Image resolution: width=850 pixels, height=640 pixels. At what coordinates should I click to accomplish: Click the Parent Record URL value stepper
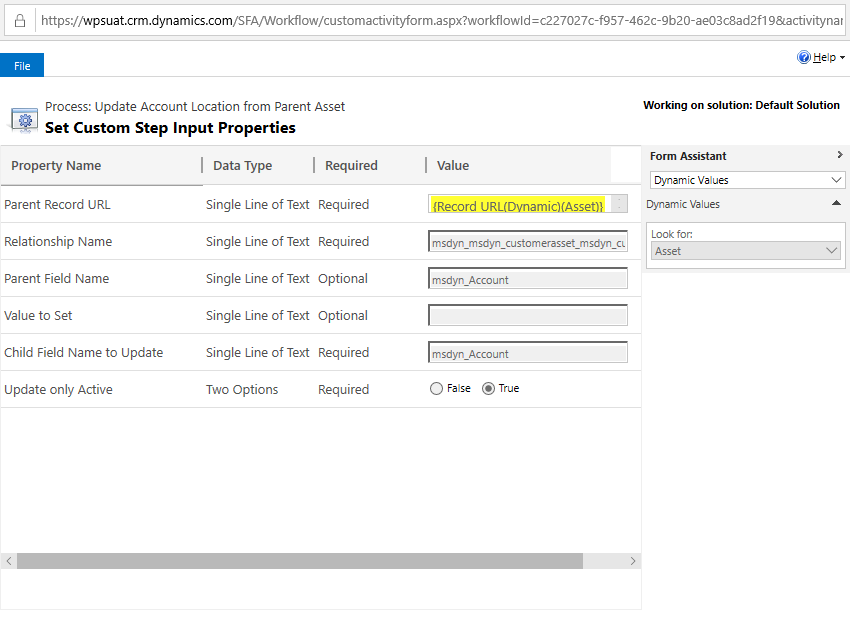(620, 204)
